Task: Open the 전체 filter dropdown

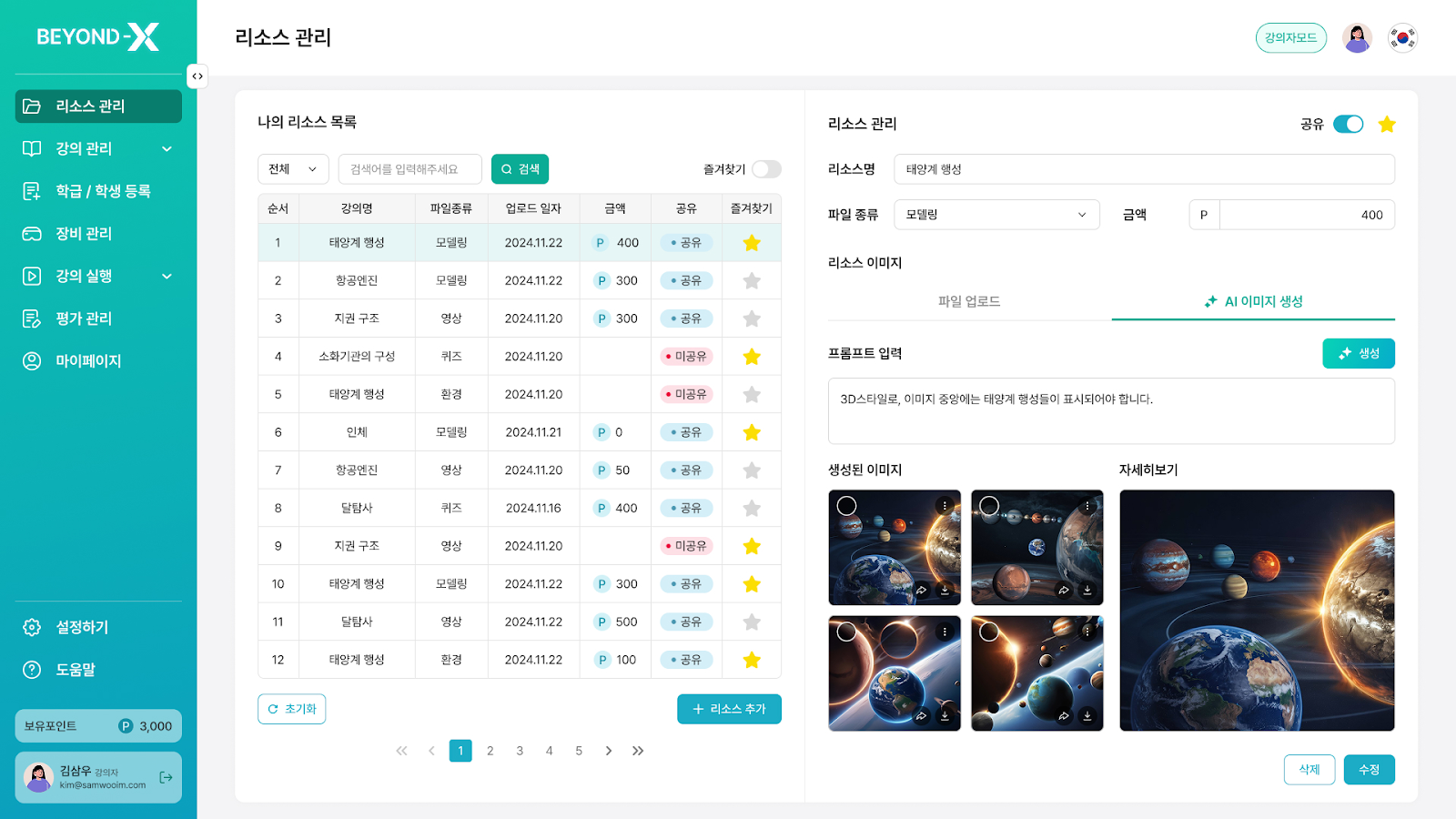Action: pyautogui.click(x=293, y=169)
